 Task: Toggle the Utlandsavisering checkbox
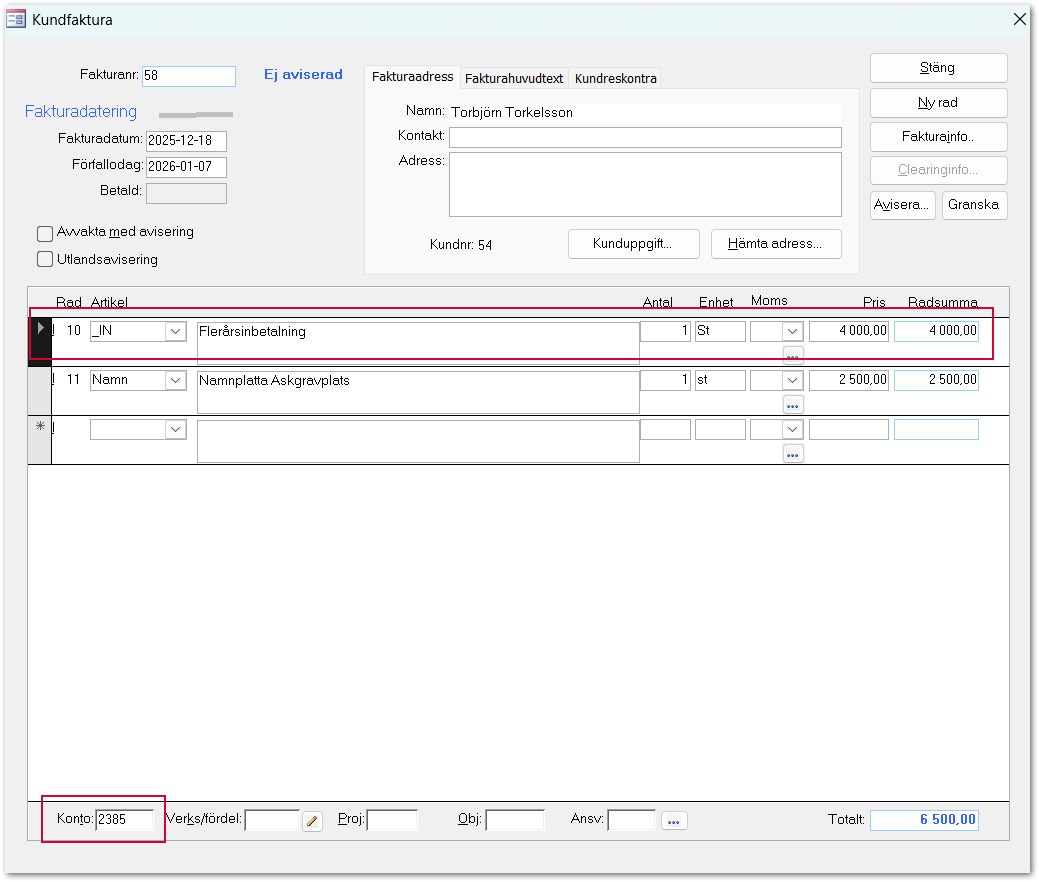click(45, 260)
